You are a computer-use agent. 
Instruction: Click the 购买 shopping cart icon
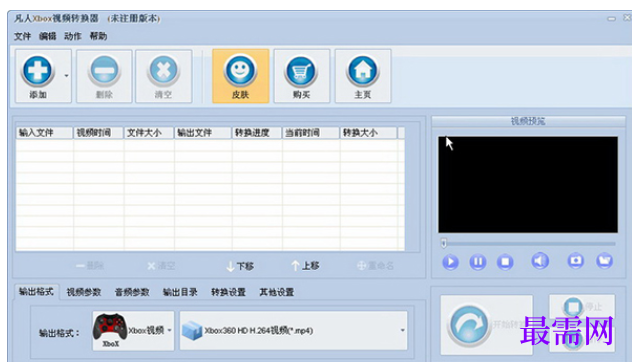click(301, 71)
